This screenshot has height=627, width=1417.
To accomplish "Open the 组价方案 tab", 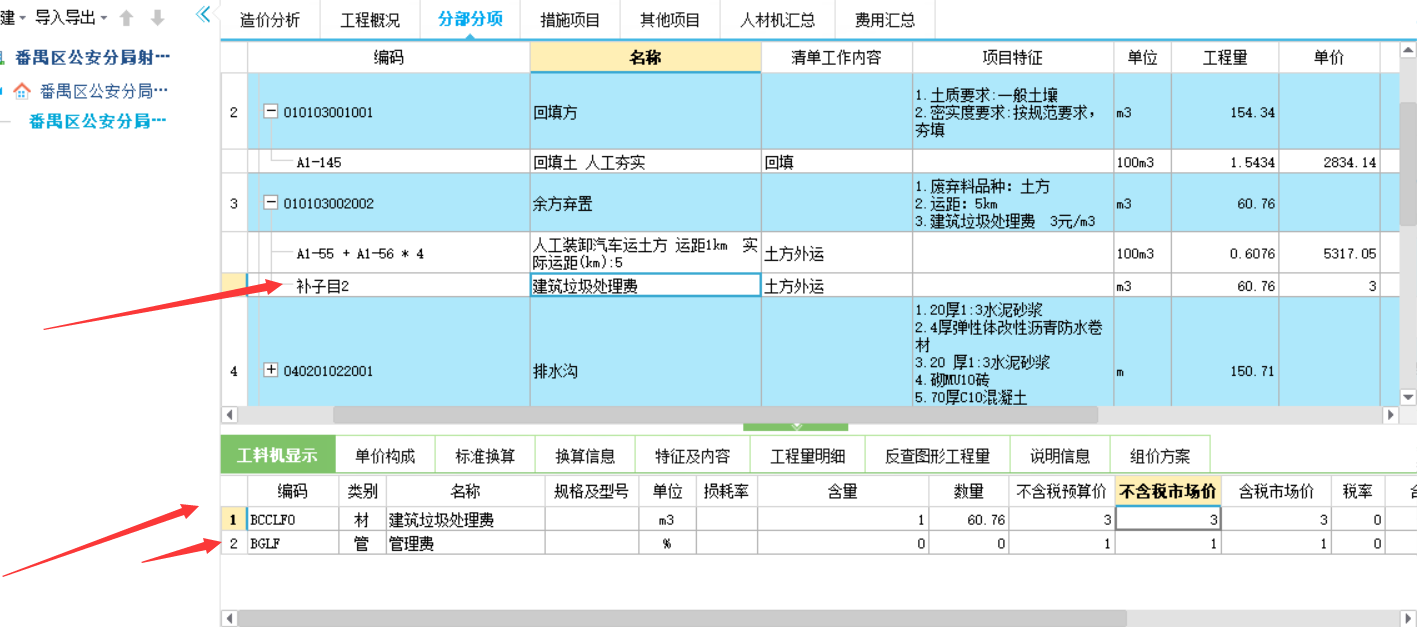I will point(1160,456).
